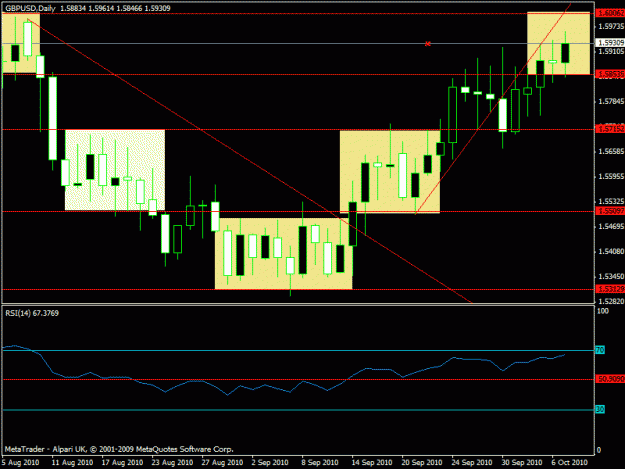Screen dimensions: 625x469
Task: Click the 1.54695 price scale value
Action: (611, 226)
